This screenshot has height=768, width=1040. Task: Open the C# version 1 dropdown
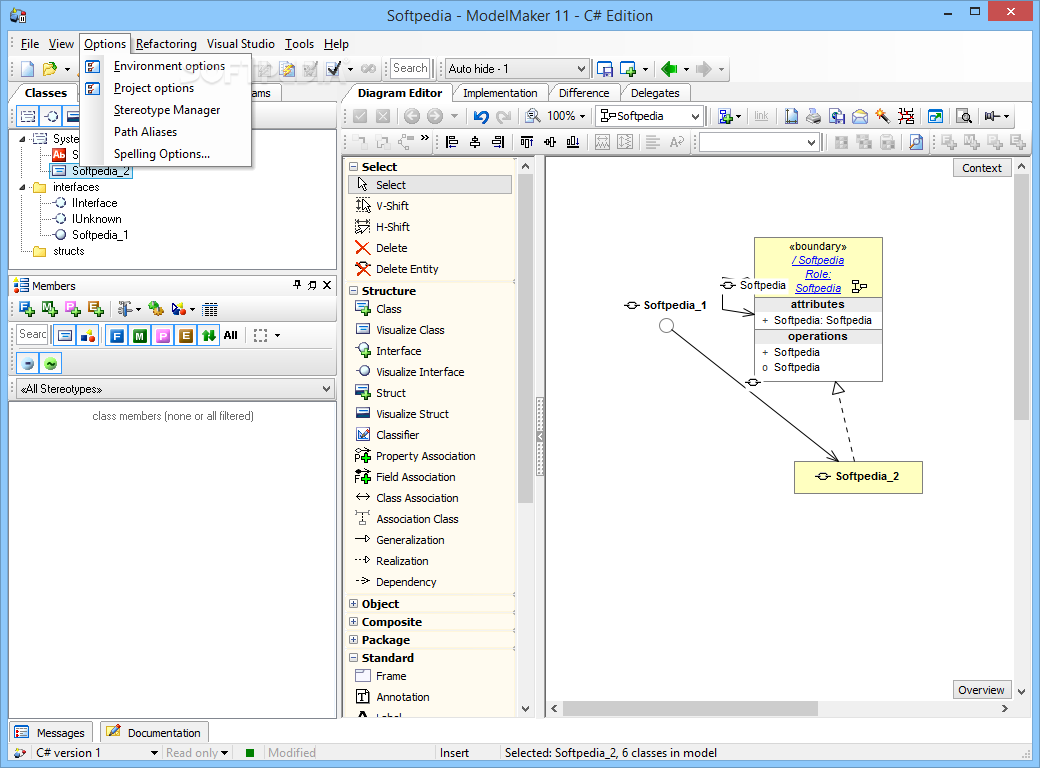pos(154,753)
